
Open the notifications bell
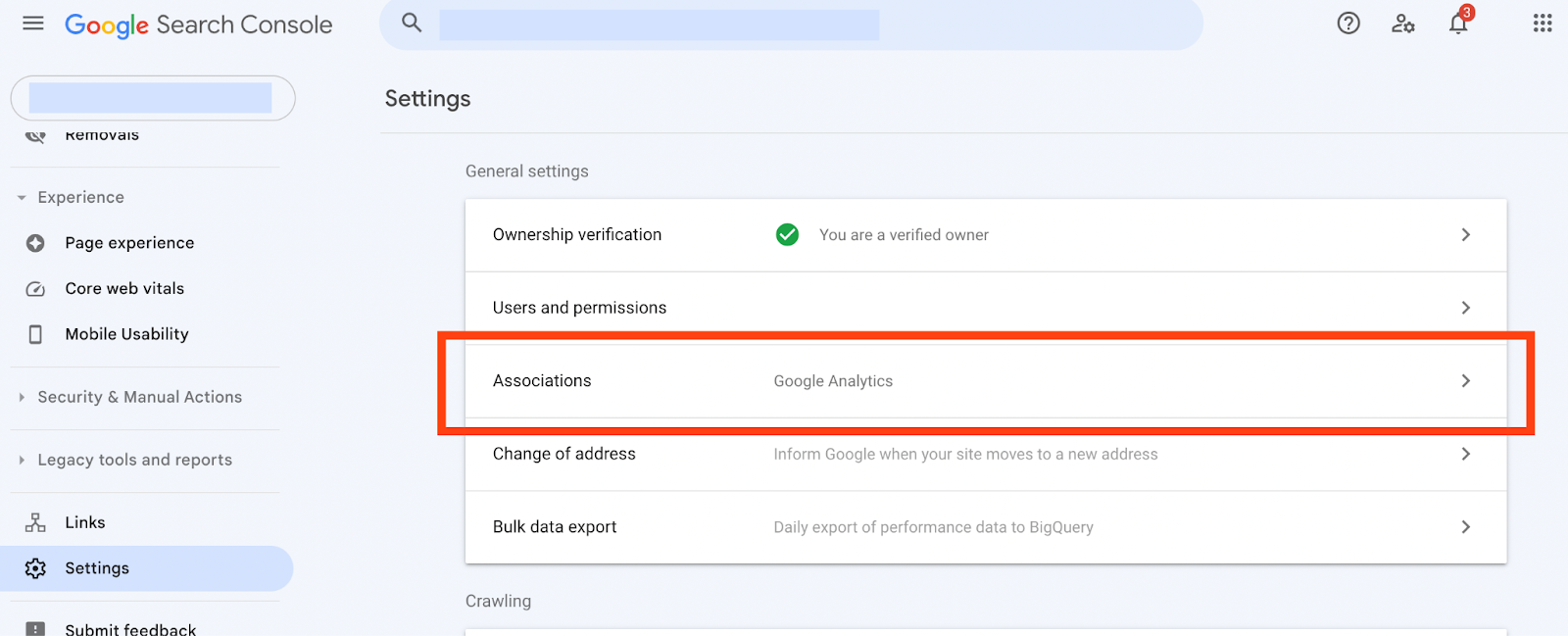(1458, 24)
